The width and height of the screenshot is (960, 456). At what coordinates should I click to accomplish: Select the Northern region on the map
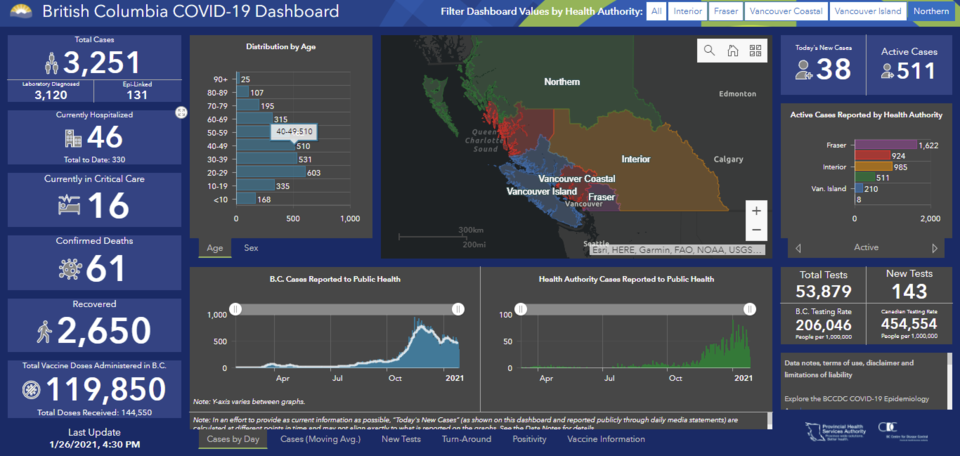[x=562, y=82]
